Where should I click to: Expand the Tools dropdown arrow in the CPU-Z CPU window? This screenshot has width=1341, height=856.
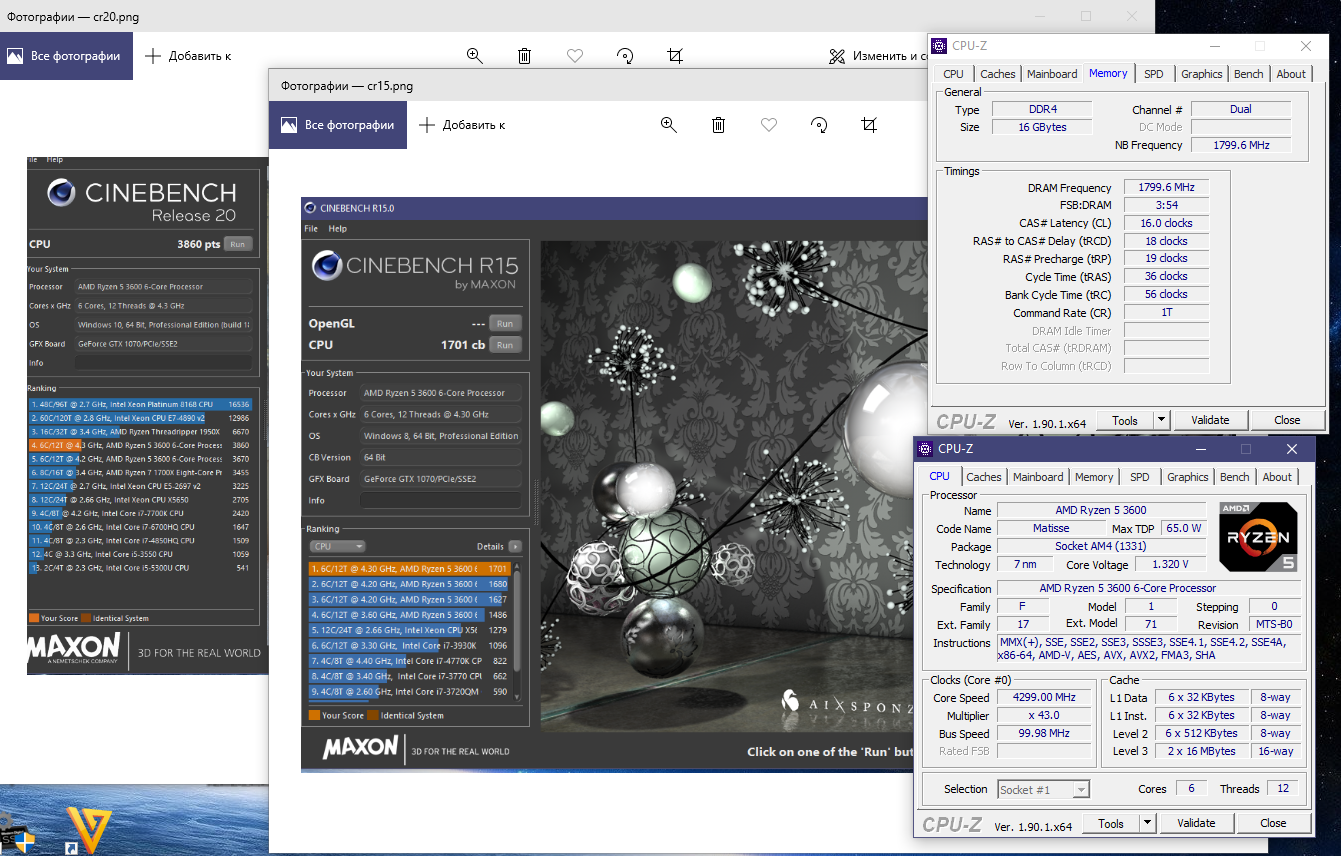coord(1147,824)
